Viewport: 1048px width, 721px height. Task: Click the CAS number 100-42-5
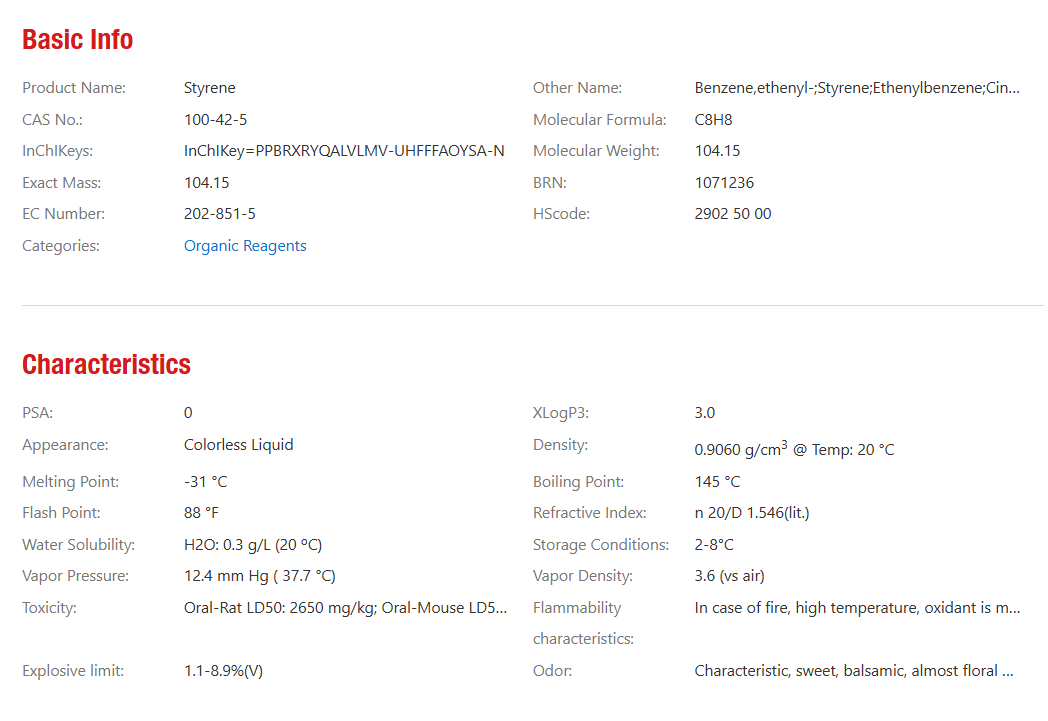pos(215,120)
